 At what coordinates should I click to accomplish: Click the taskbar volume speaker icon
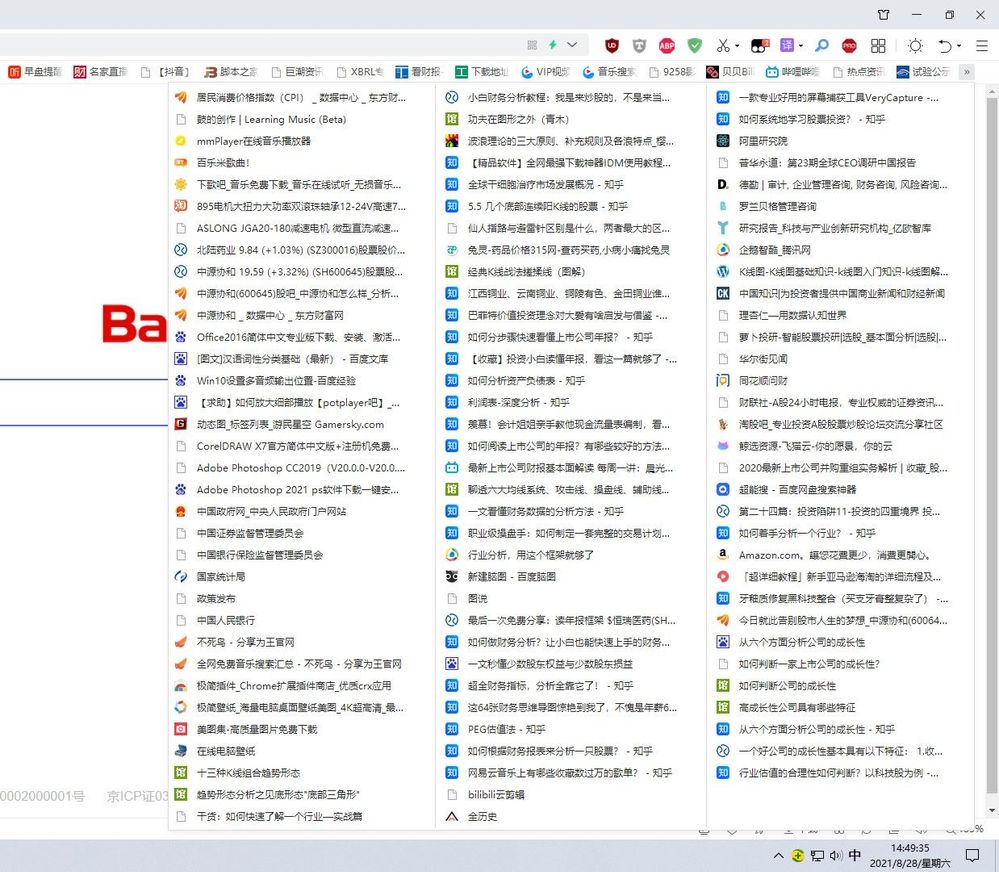click(x=836, y=855)
